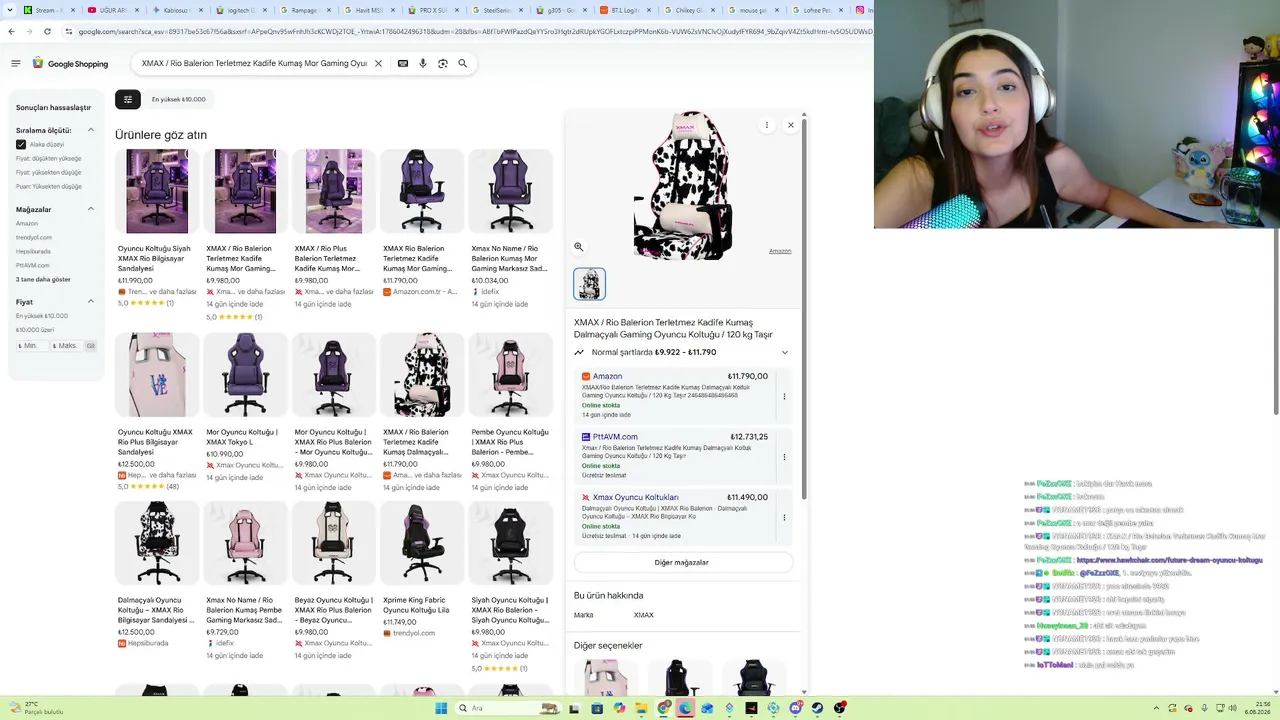Show 3 more stores in filter list
The width and height of the screenshot is (1280, 720).
43,279
